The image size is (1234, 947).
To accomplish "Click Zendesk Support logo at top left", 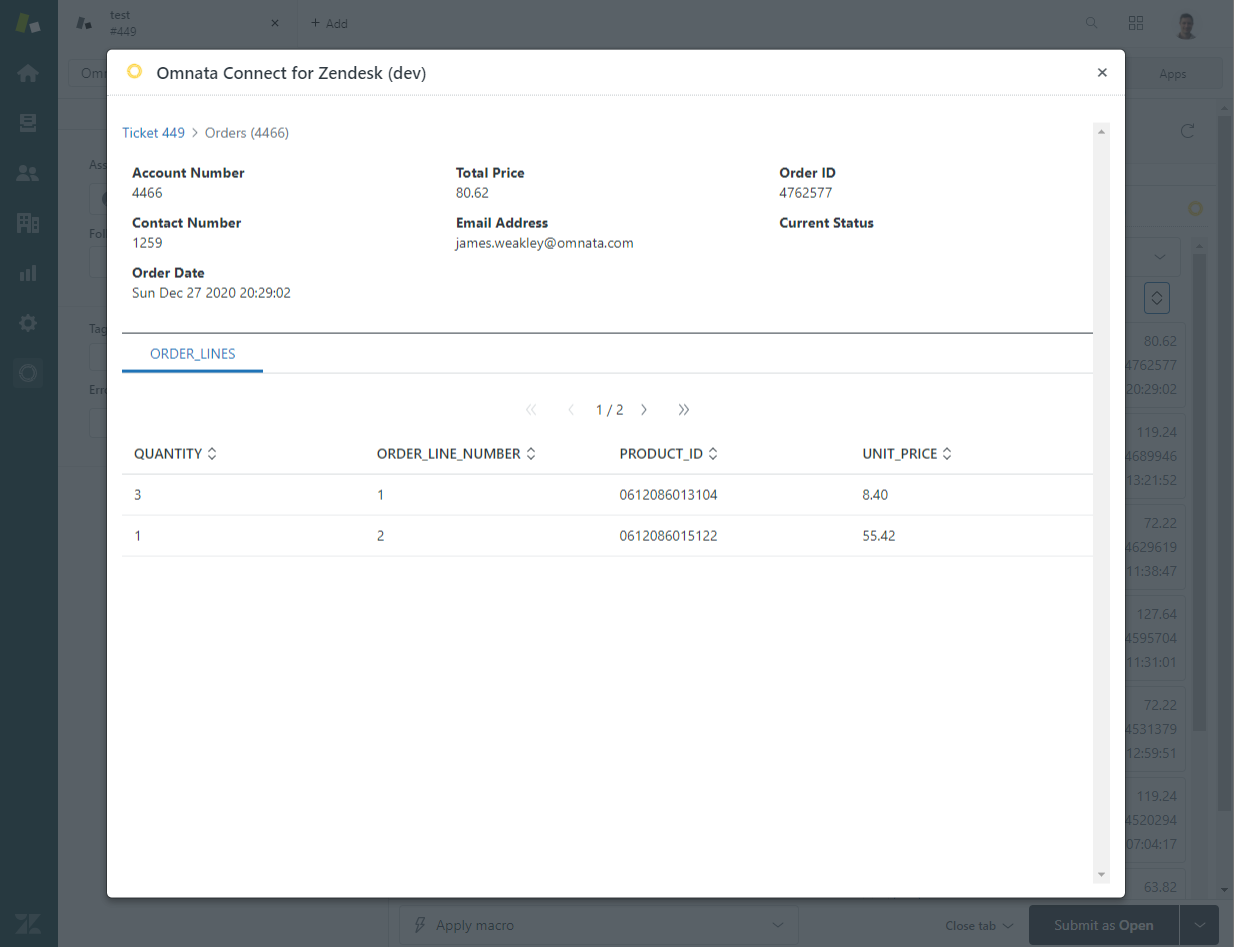I will 28,23.
